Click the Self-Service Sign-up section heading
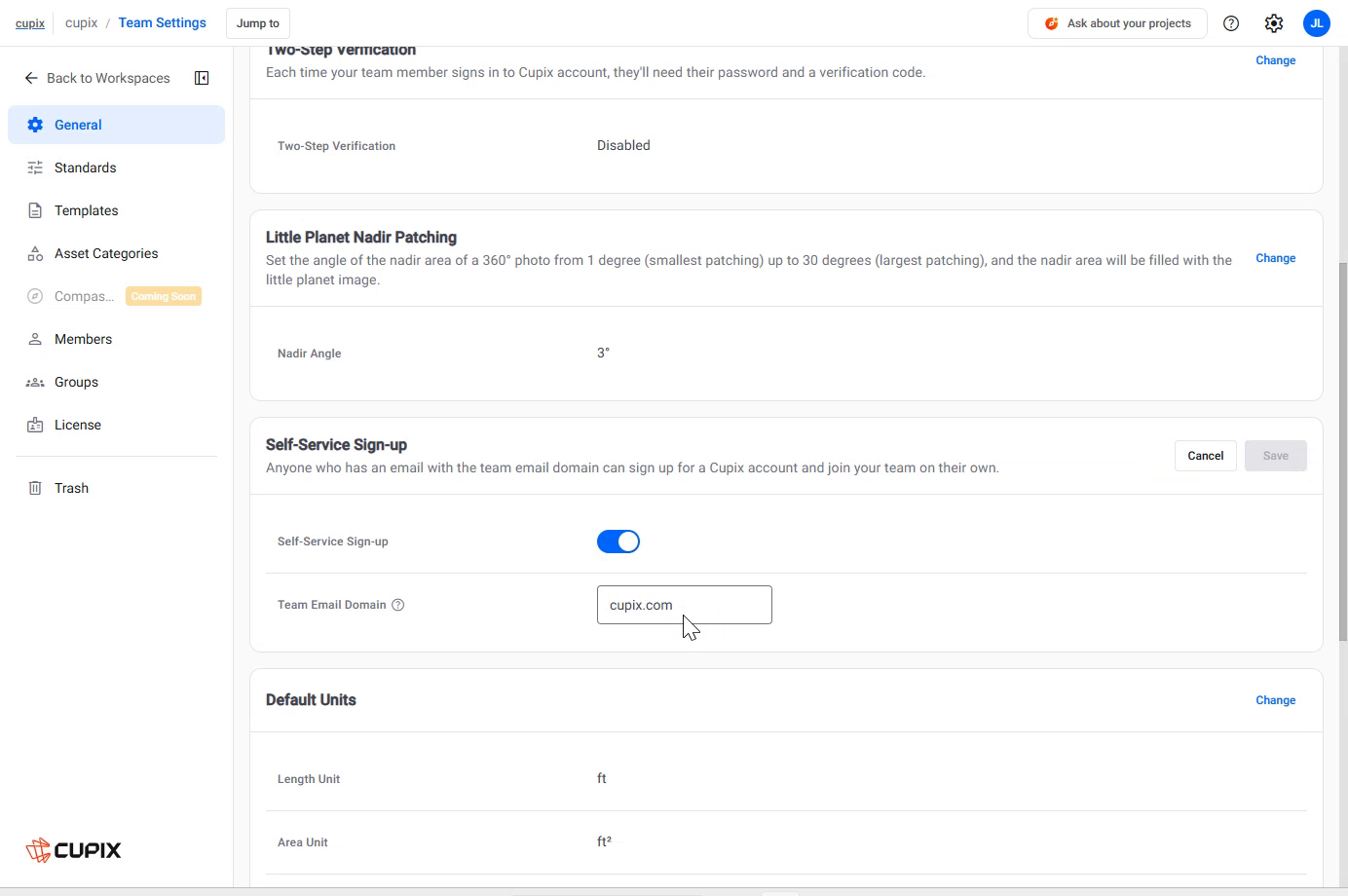Image resolution: width=1348 pixels, height=896 pixels. point(336,445)
